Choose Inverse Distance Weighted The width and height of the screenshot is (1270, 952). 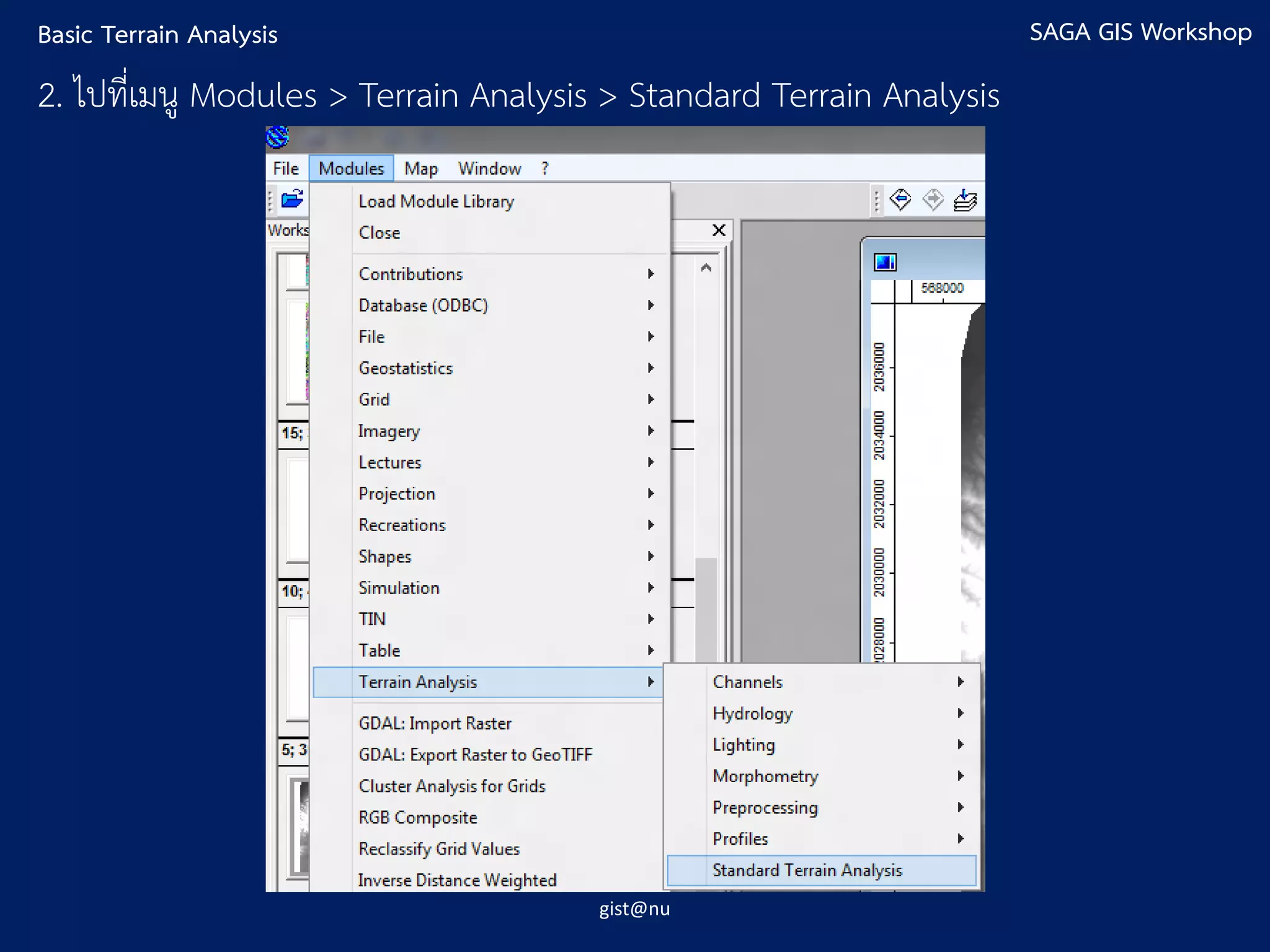[489, 880]
